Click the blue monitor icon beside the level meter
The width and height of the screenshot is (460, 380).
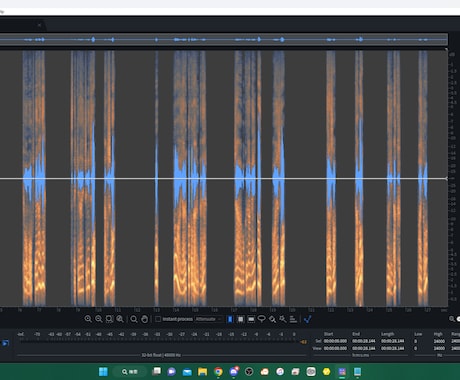click(5, 343)
